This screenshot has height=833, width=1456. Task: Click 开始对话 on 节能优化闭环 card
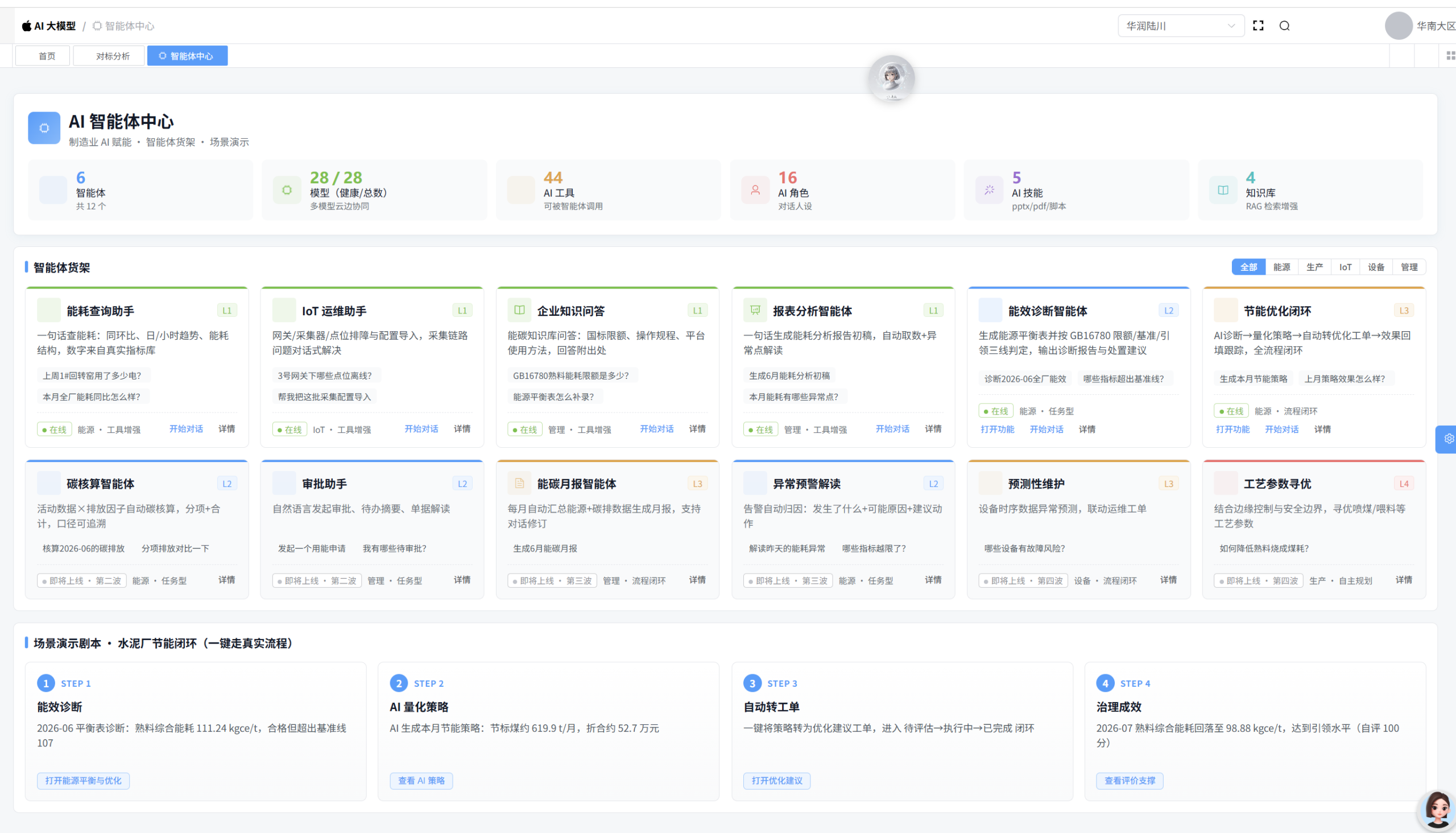click(1281, 430)
